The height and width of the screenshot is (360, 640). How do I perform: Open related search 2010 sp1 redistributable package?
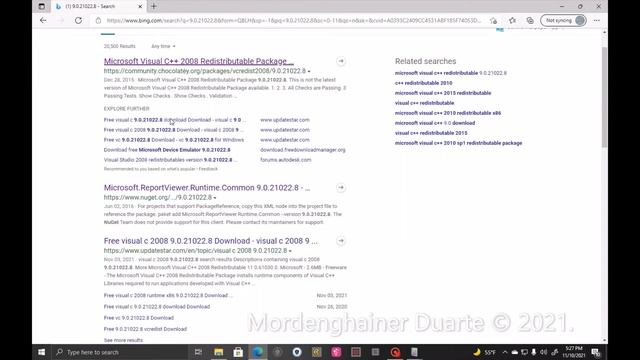point(458,143)
